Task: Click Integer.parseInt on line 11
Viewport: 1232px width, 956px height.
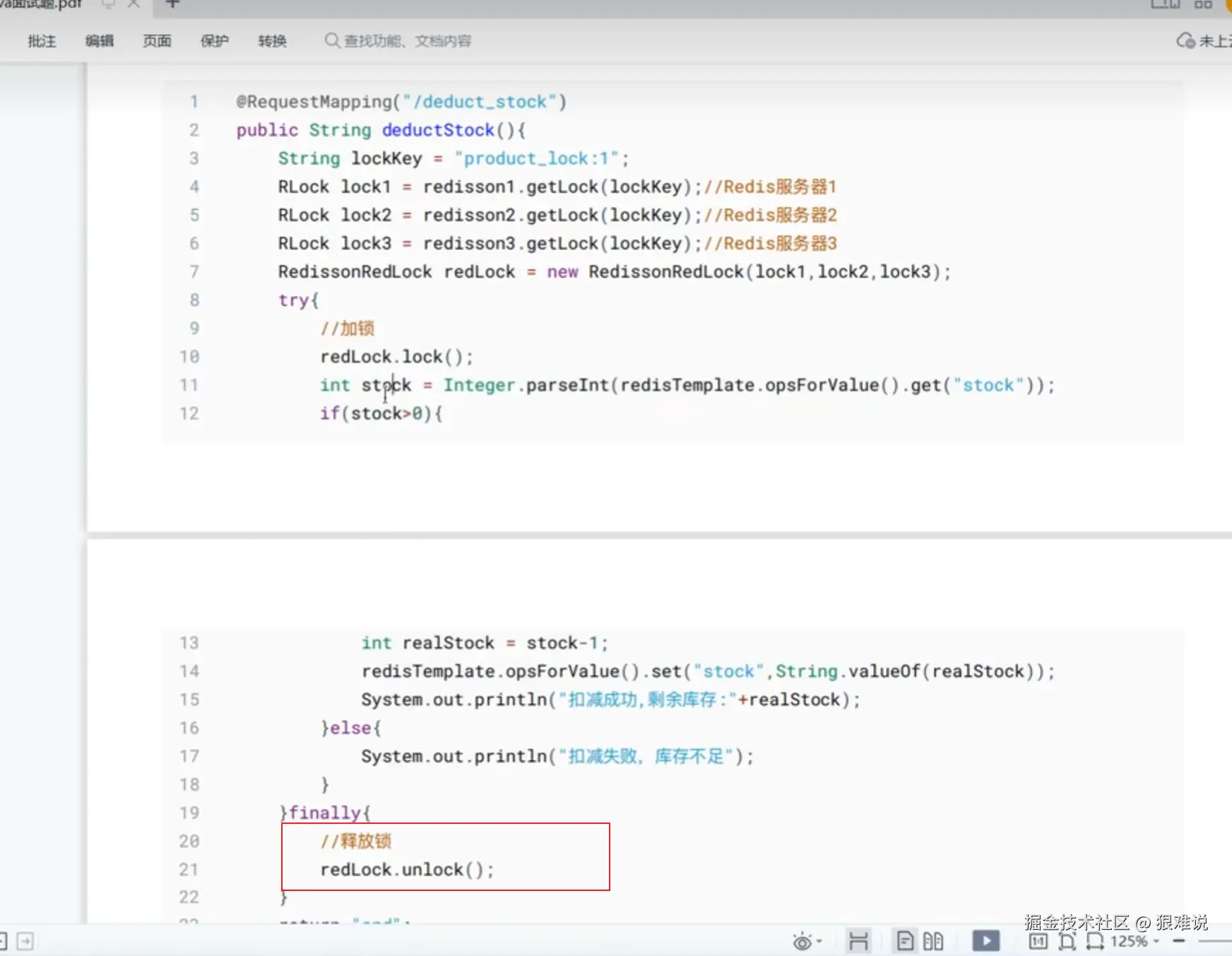Action: click(x=526, y=385)
